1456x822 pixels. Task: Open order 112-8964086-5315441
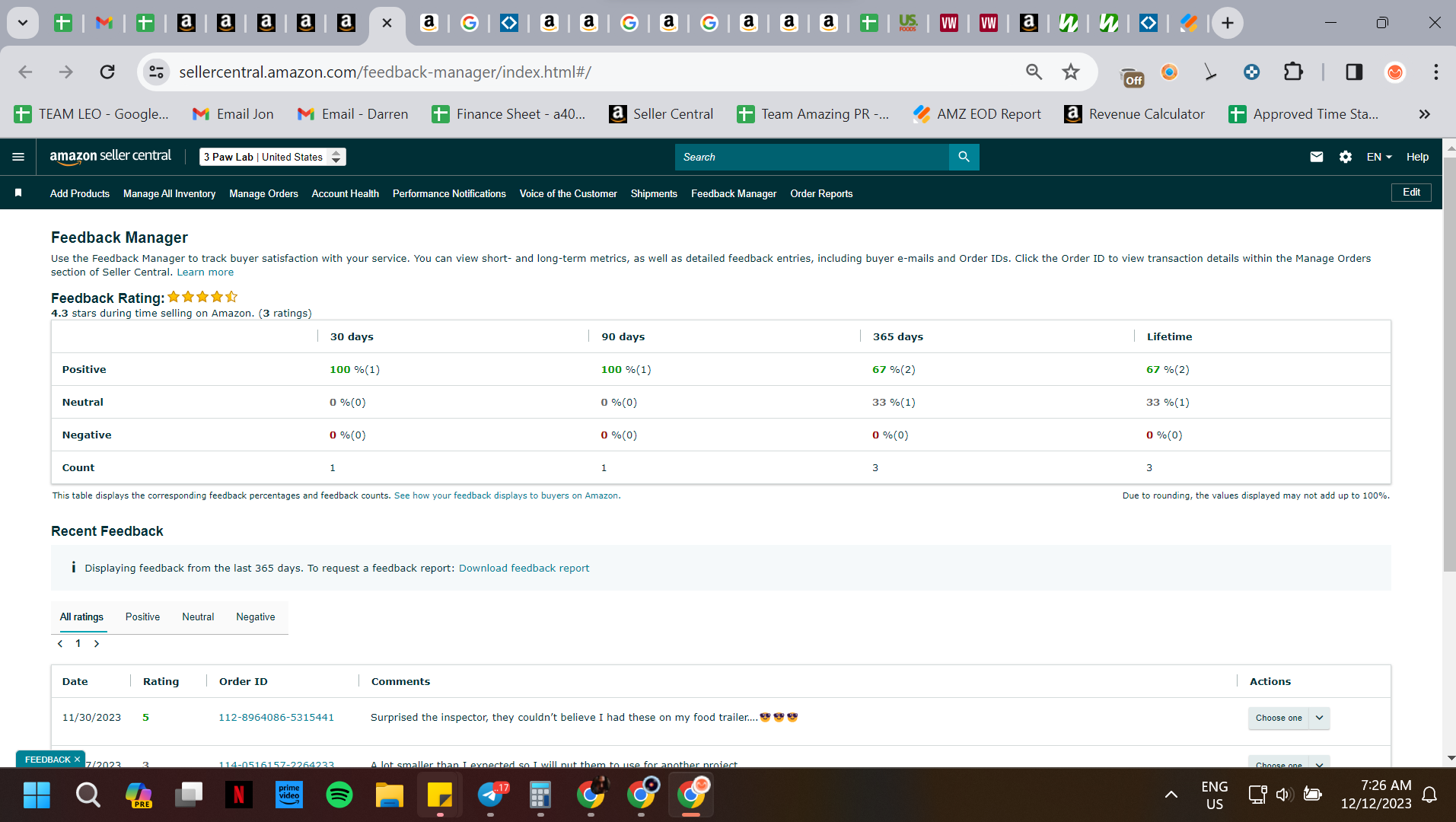(x=276, y=718)
